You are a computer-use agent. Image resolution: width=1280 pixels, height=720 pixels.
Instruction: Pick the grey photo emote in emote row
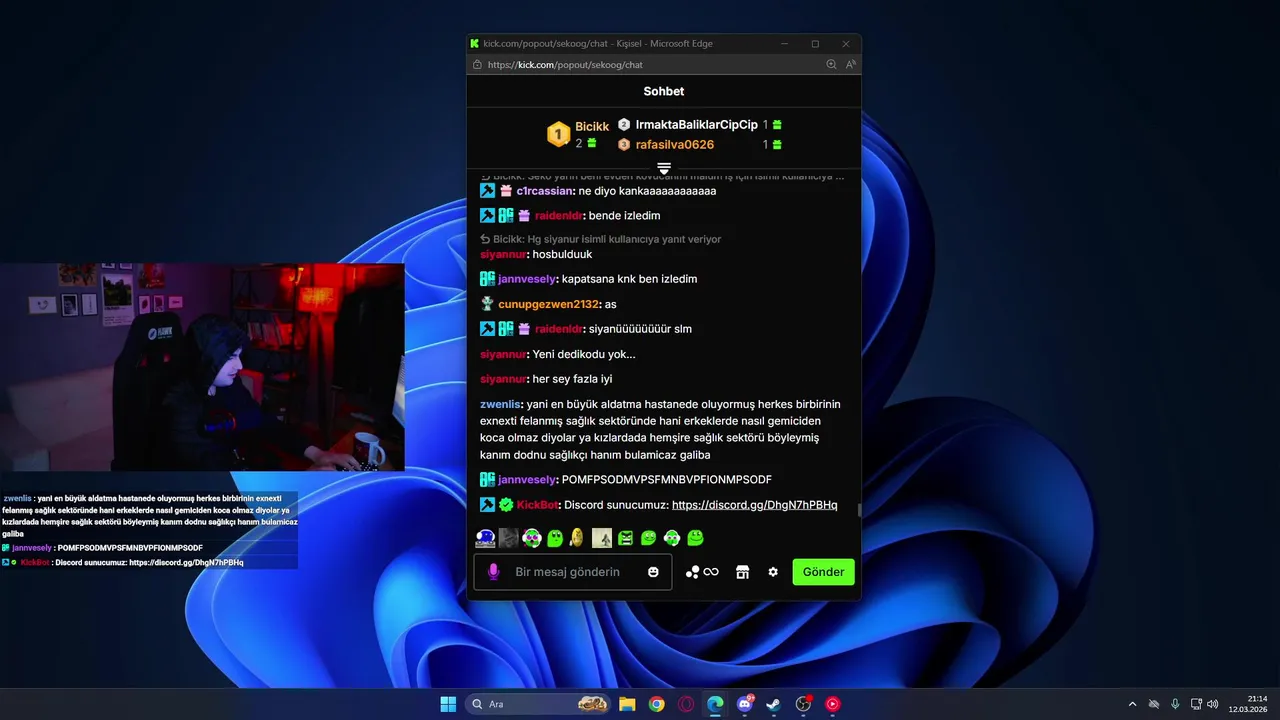[509, 538]
